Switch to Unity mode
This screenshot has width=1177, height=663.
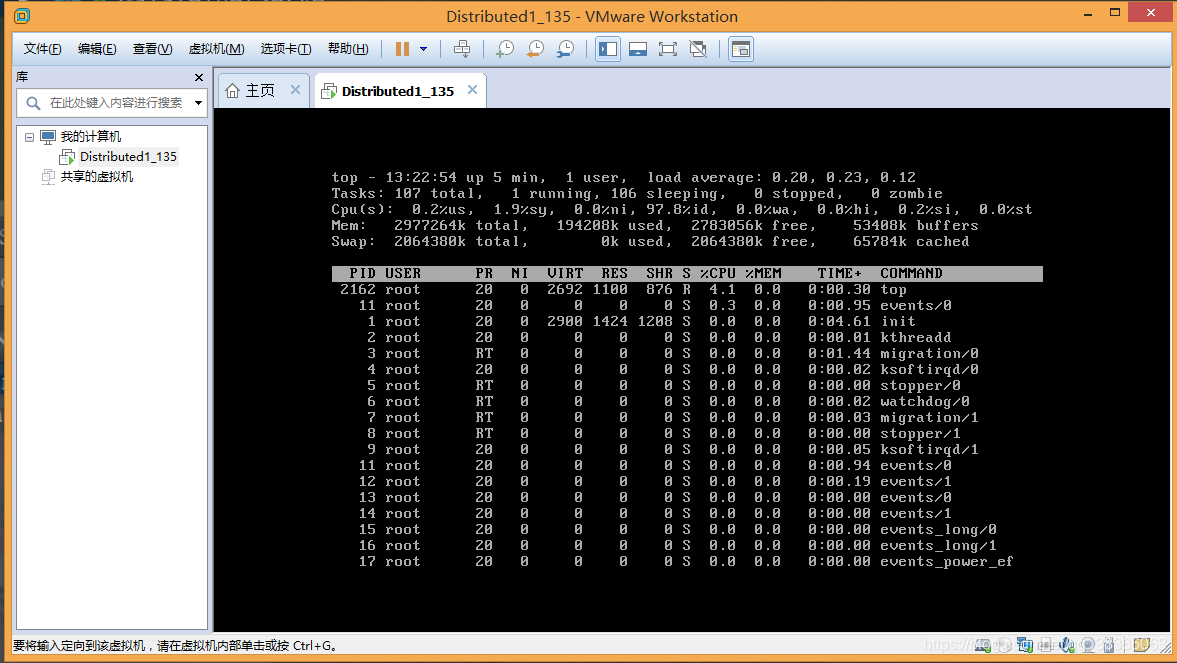[698, 49]
